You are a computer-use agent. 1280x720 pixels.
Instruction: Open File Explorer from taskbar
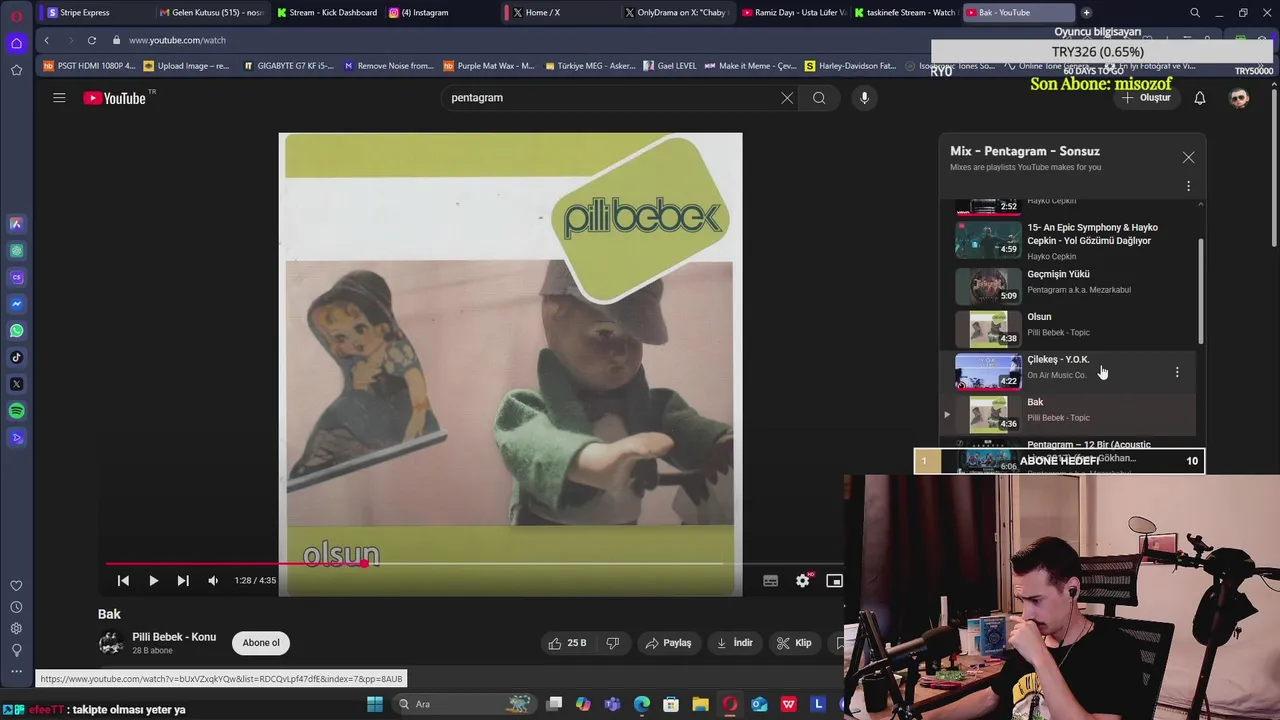click(701, 704)
